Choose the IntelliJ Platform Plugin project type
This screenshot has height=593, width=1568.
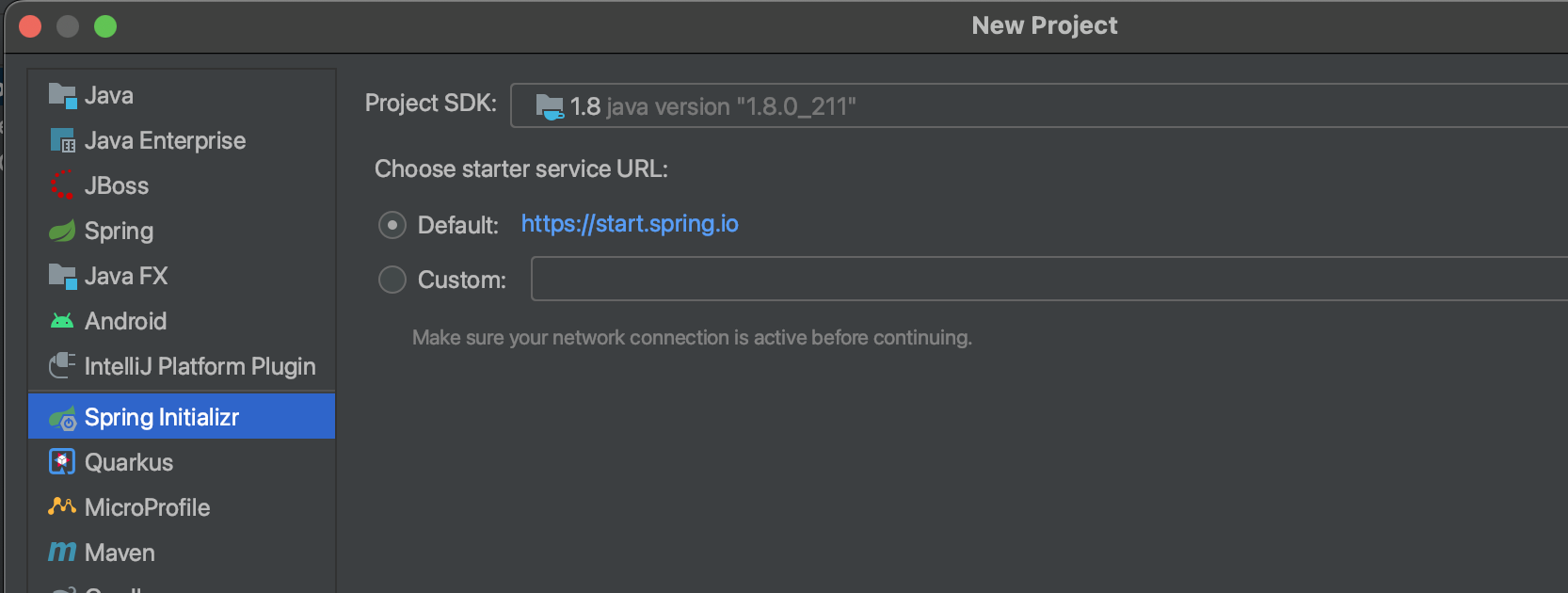coord(182,366)
